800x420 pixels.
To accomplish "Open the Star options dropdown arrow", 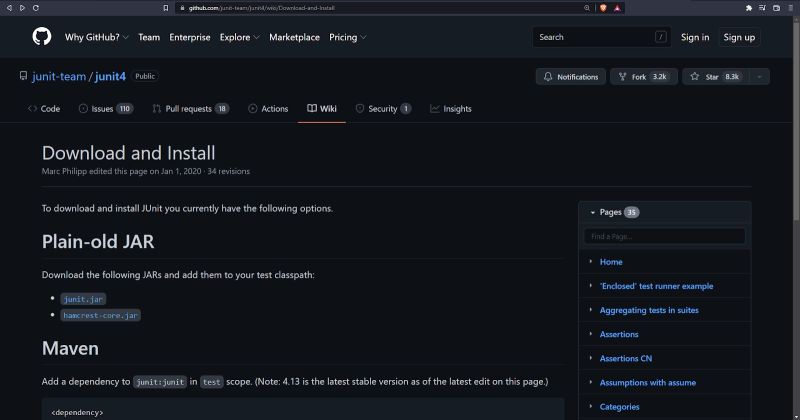I will pyautogui.click(x=759, y=77).
